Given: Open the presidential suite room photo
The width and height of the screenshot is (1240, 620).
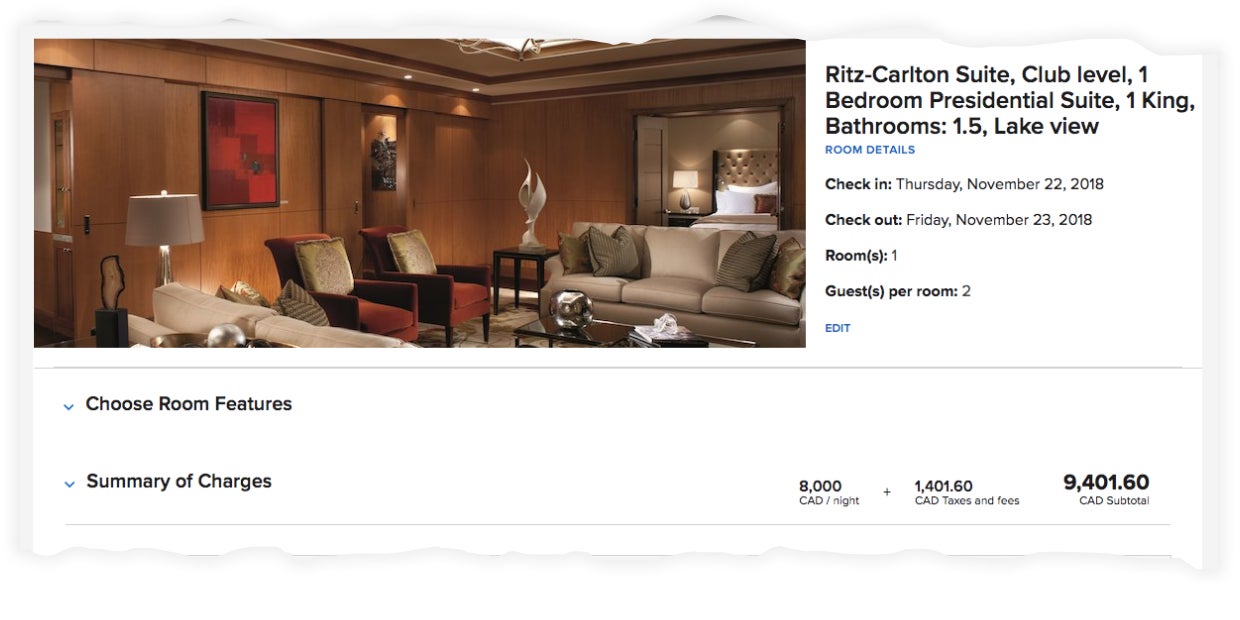Looking at the screenshot, I should [420, 193].
